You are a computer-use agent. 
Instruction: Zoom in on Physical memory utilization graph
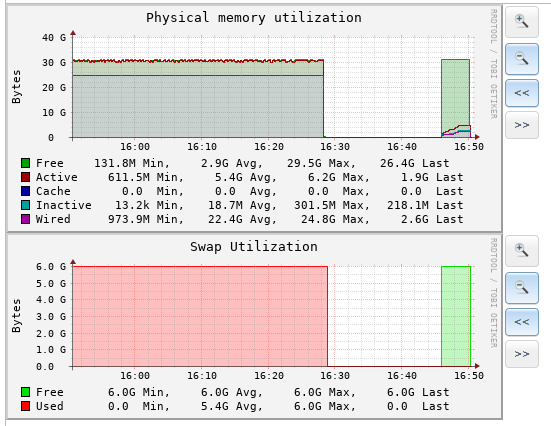pyautogui.click(x=522, y=22)
